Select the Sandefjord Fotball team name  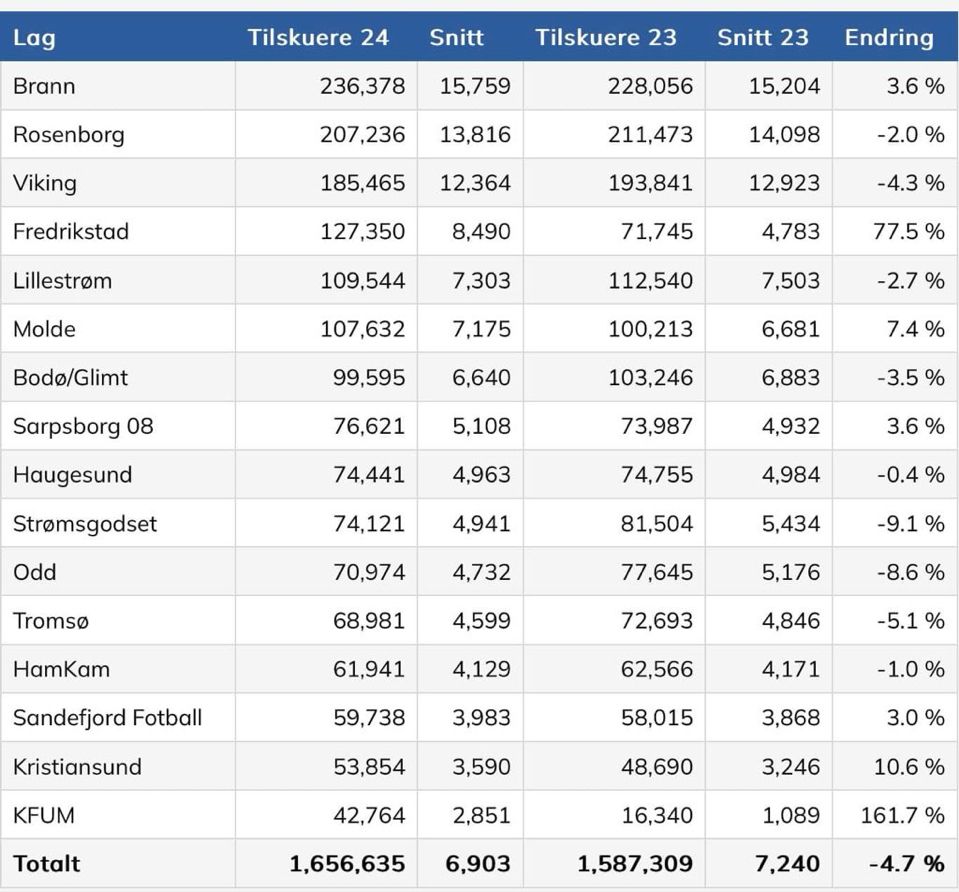pyautogui.click(x=107, y=718)
